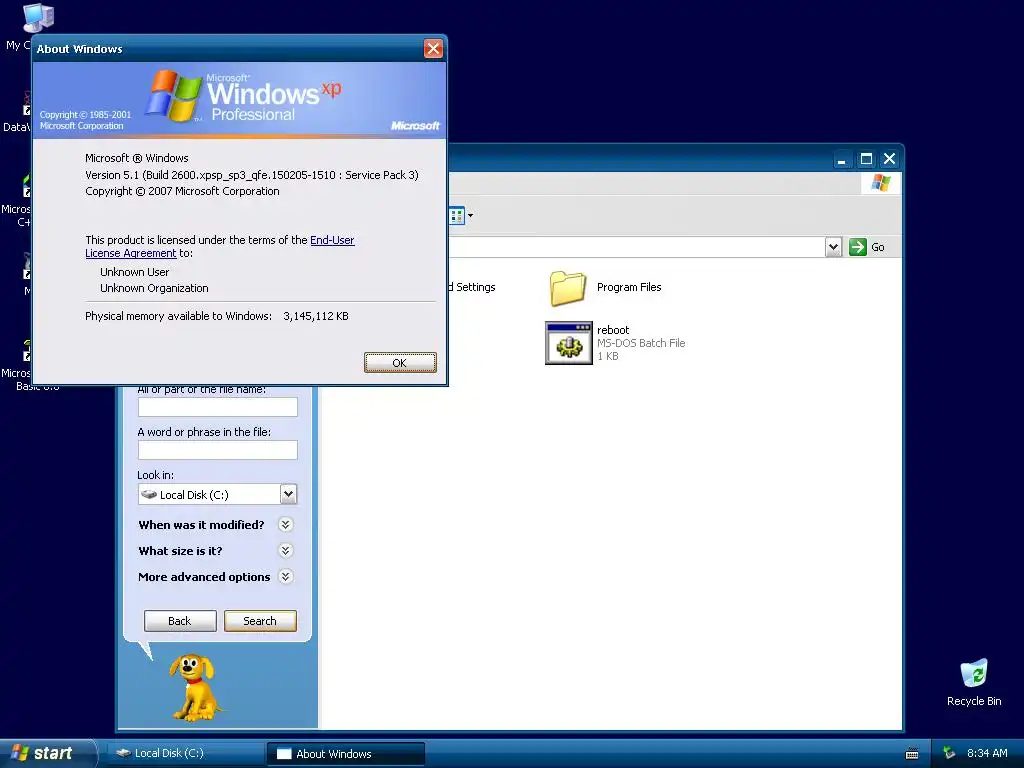1024x768 pixels.
Task: Open the Look in drive dropdown
Action: click(x=288, y=494)
